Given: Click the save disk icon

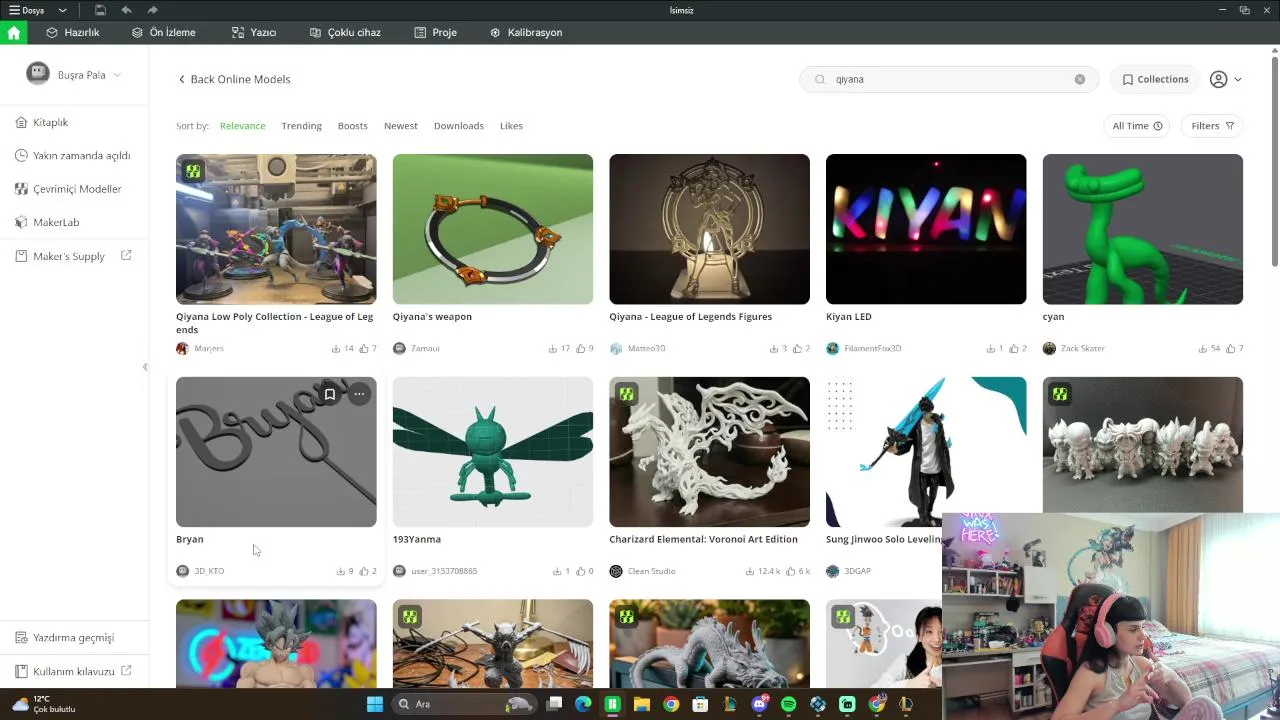Looking at the screenshot, I should click(x=100, y=10).
